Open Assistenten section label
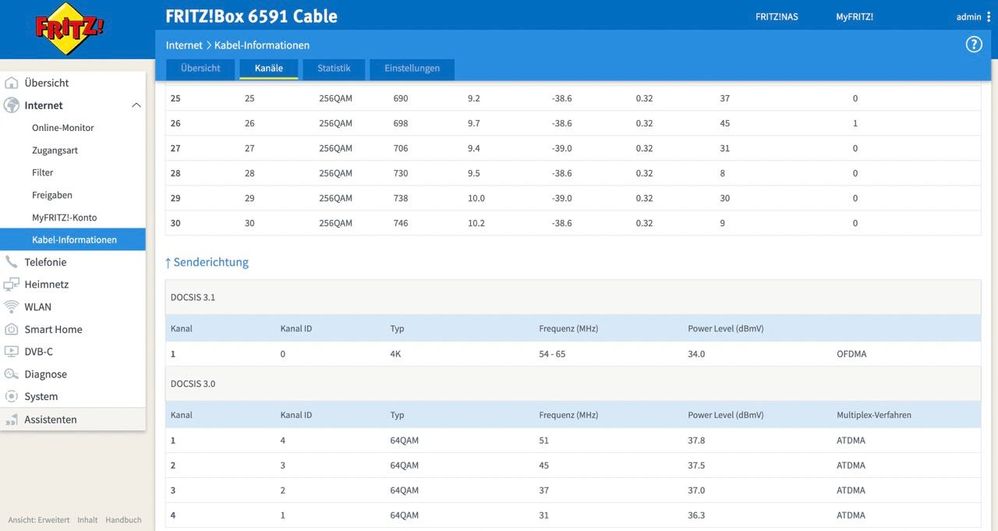Viewport: 998px width, 531px height. pos(50,420)
